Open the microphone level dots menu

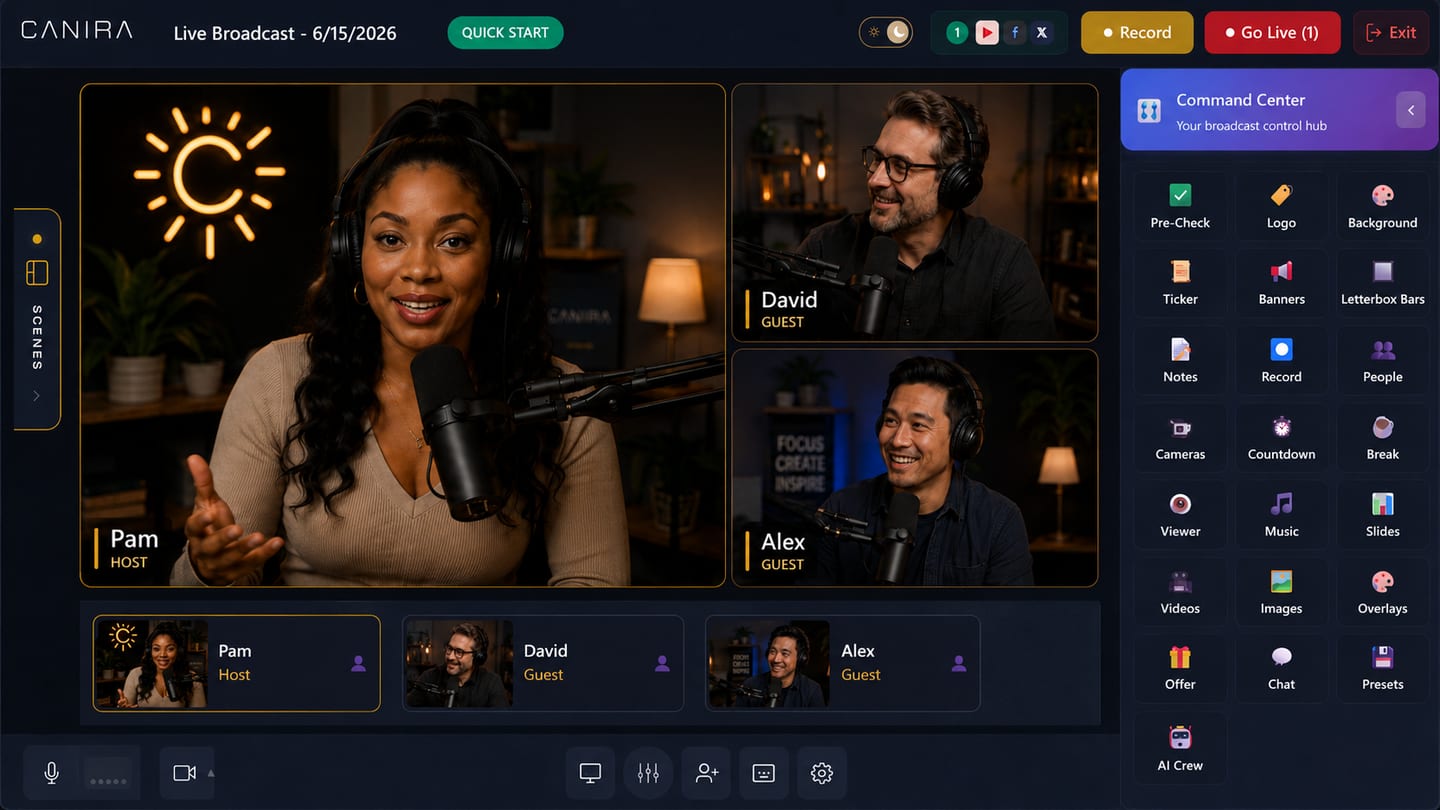[108, 774]
